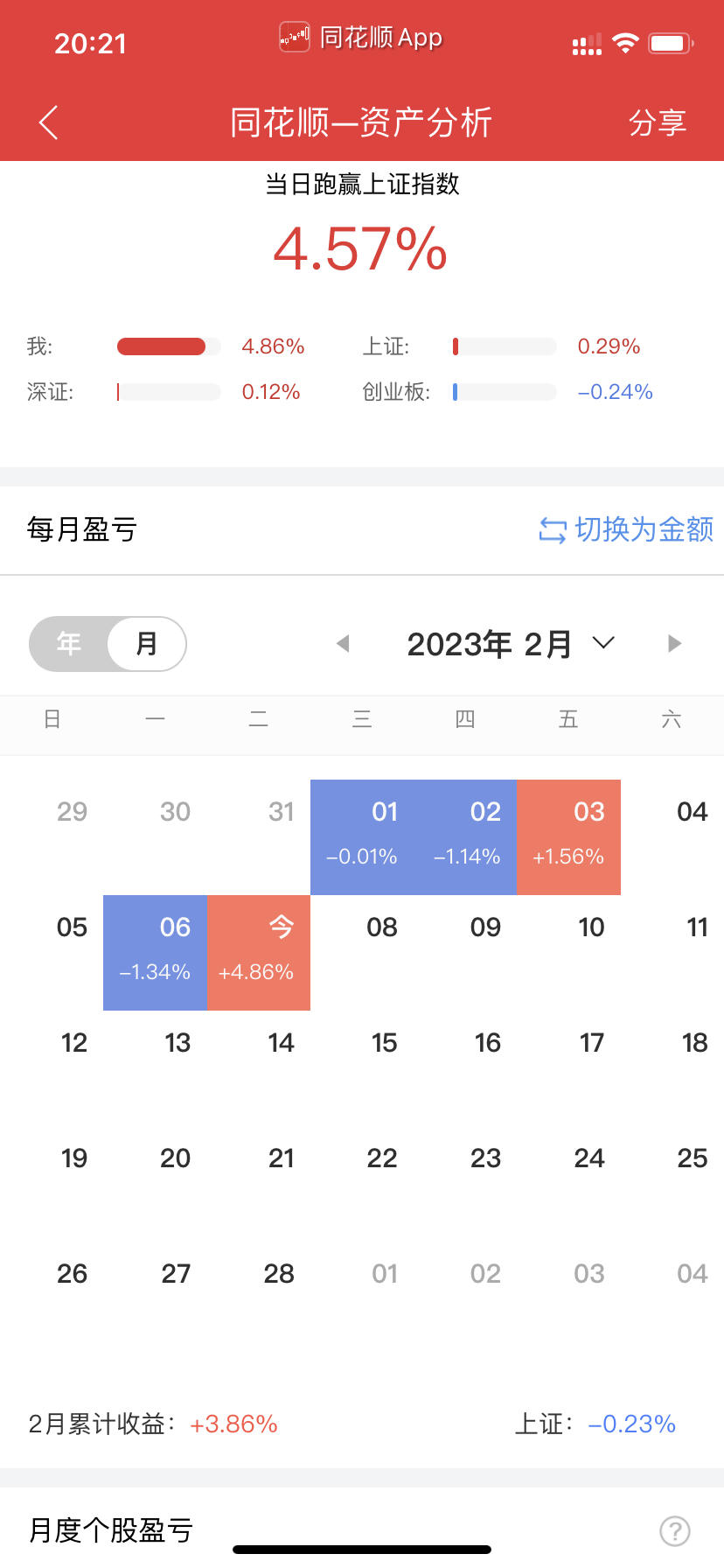Select calendar day 03 with +1.56%
Screen dimensions: 724x1568
569,837
